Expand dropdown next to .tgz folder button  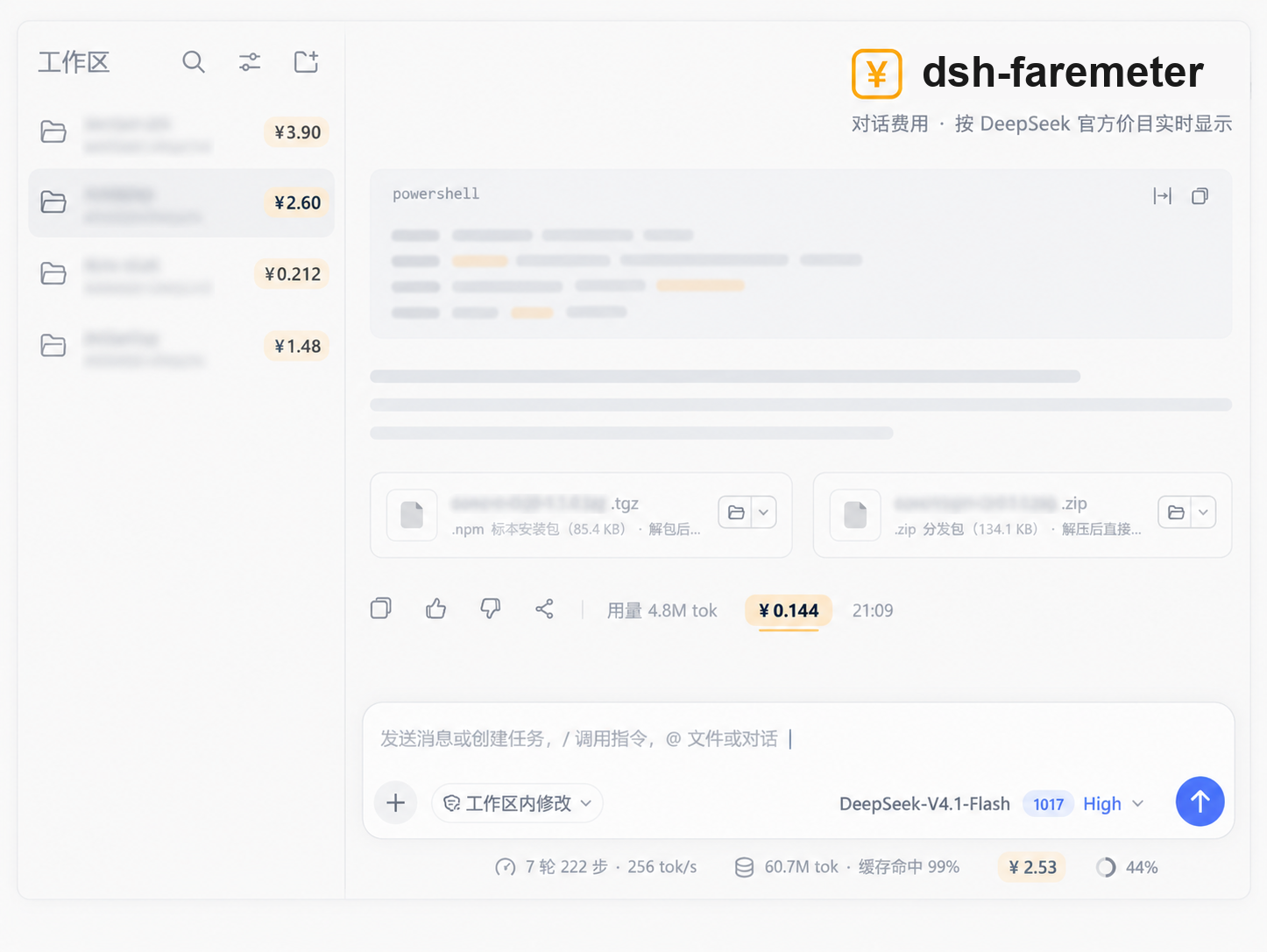764,512
